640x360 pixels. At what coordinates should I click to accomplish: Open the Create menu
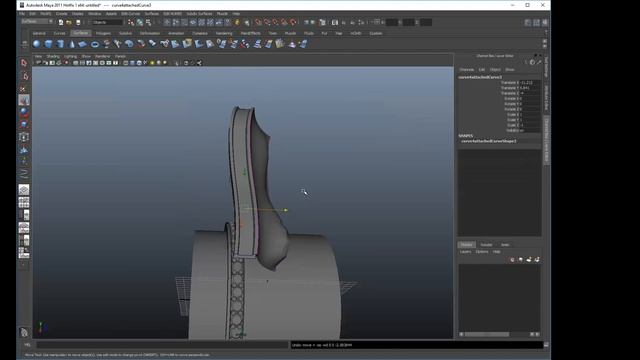click(x=62, y=13)
